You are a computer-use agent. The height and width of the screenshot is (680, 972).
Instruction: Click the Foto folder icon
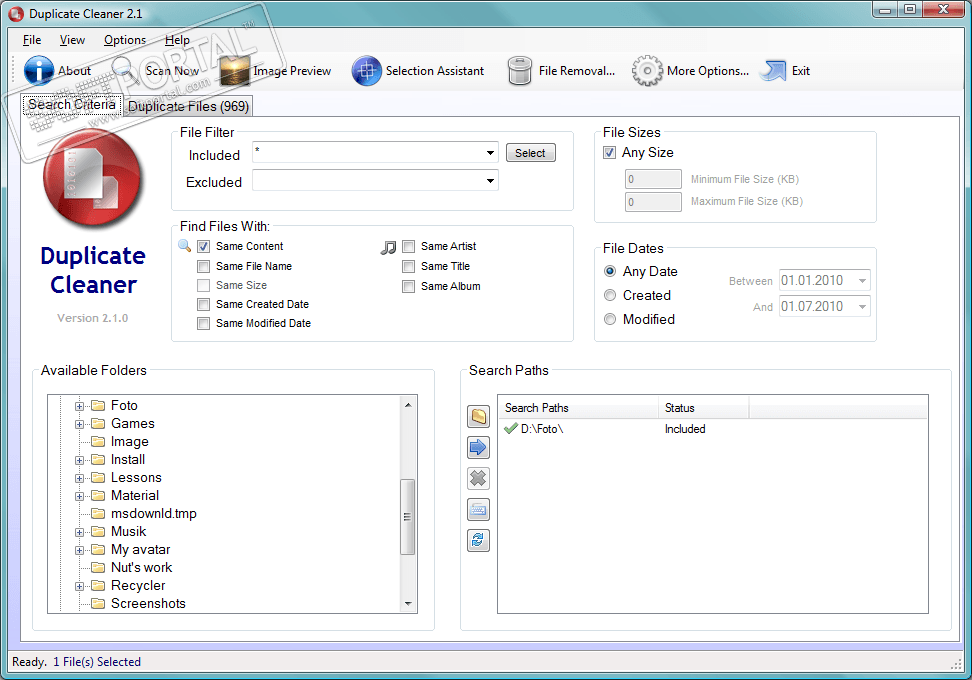pyautogui.click(x=98, y=405)
